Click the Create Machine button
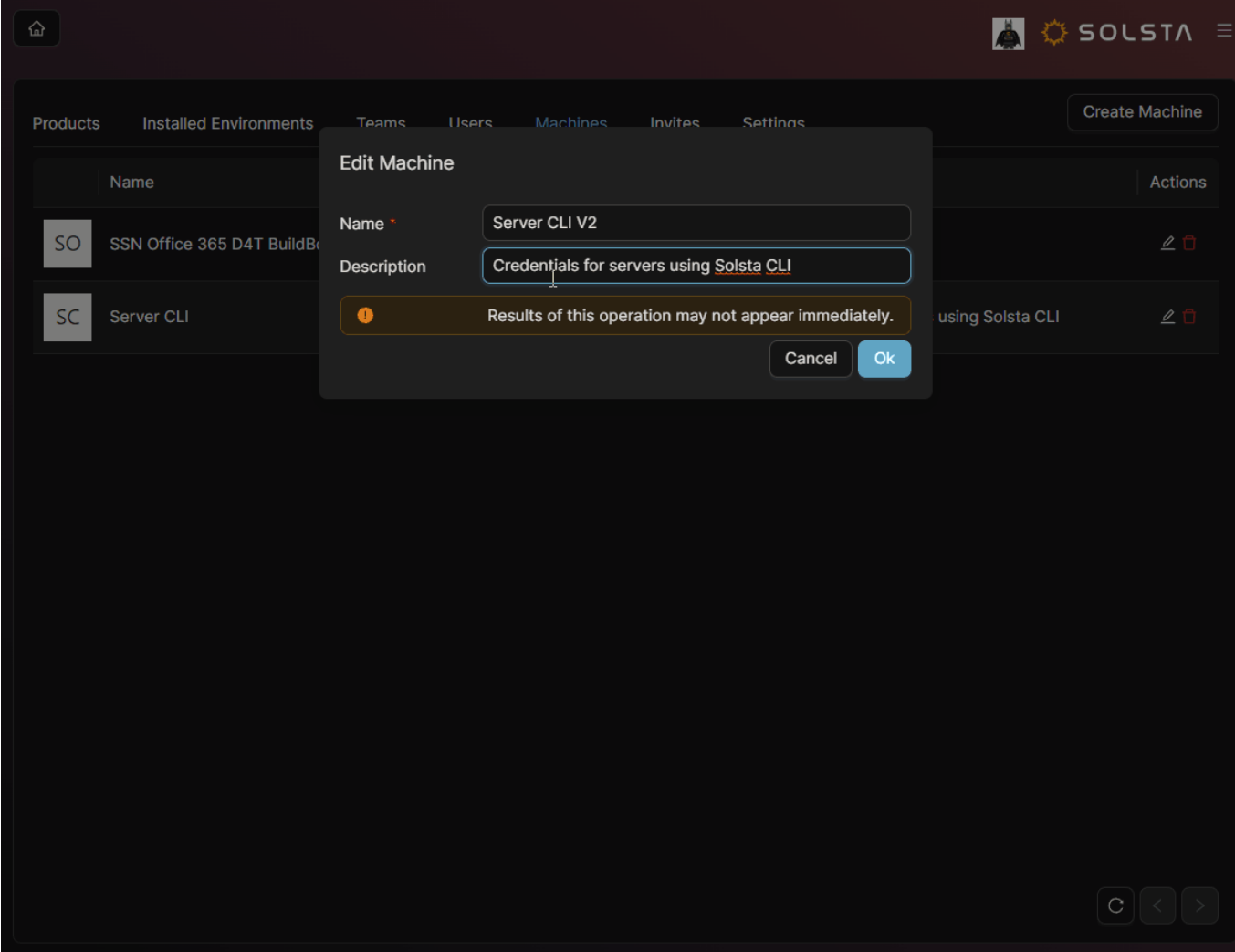 (x=1142, y=112)
